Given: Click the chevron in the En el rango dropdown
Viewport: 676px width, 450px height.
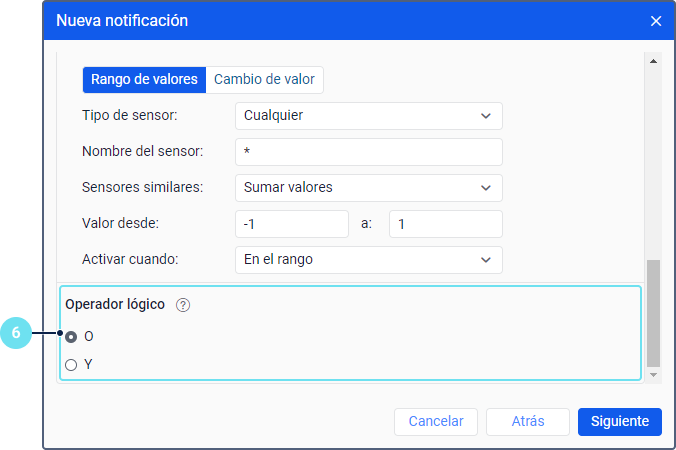Looking at the screenshot, I should click(486, 260).
